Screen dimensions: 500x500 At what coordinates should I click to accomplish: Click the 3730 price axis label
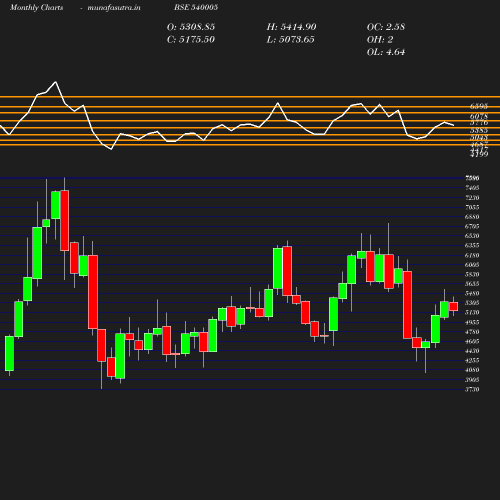click(472, 389)
